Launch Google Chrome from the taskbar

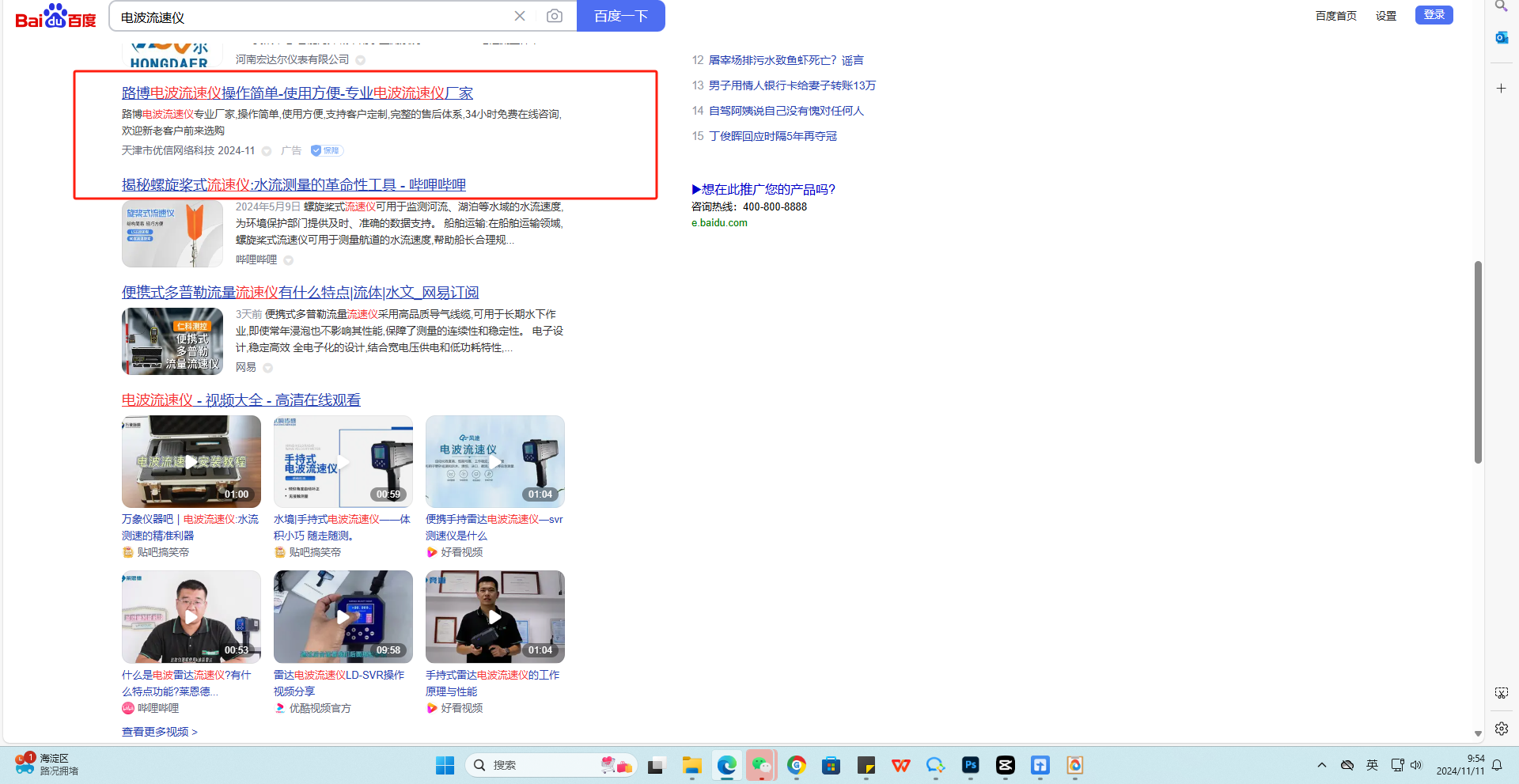[x=797, y=765]
